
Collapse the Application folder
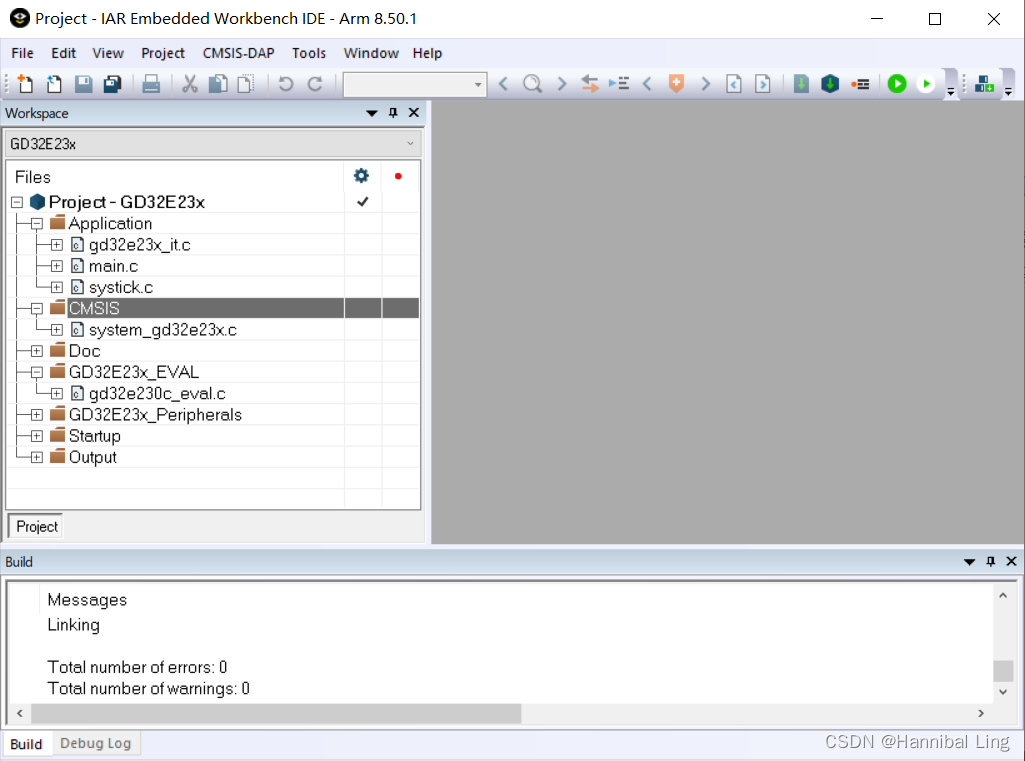click(37, 224)
